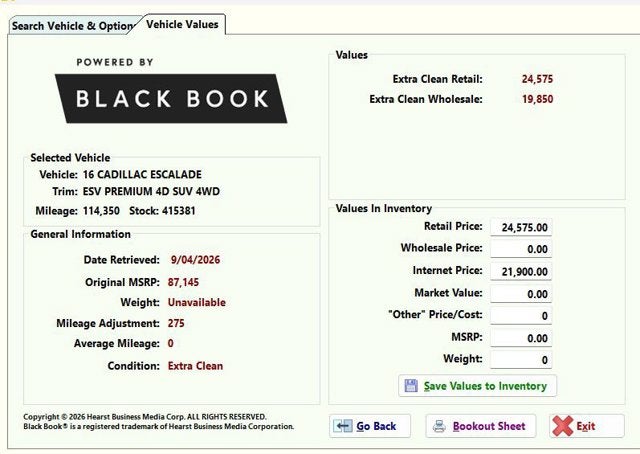This screenshot has width=640, height=454.
Task: Click the mileage value 114,350
Action: tap(101, 211)
